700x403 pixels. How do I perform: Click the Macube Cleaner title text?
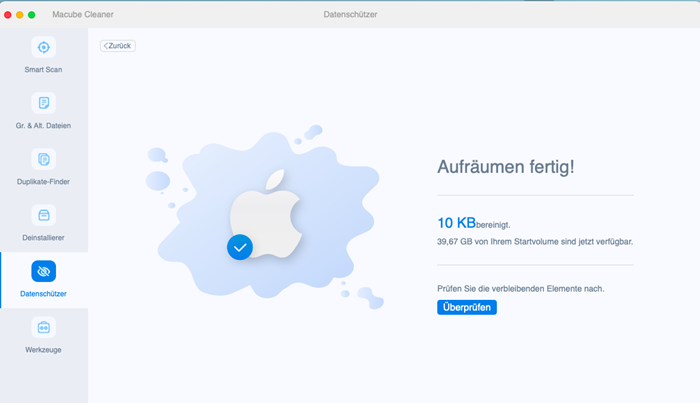point(83,14)
